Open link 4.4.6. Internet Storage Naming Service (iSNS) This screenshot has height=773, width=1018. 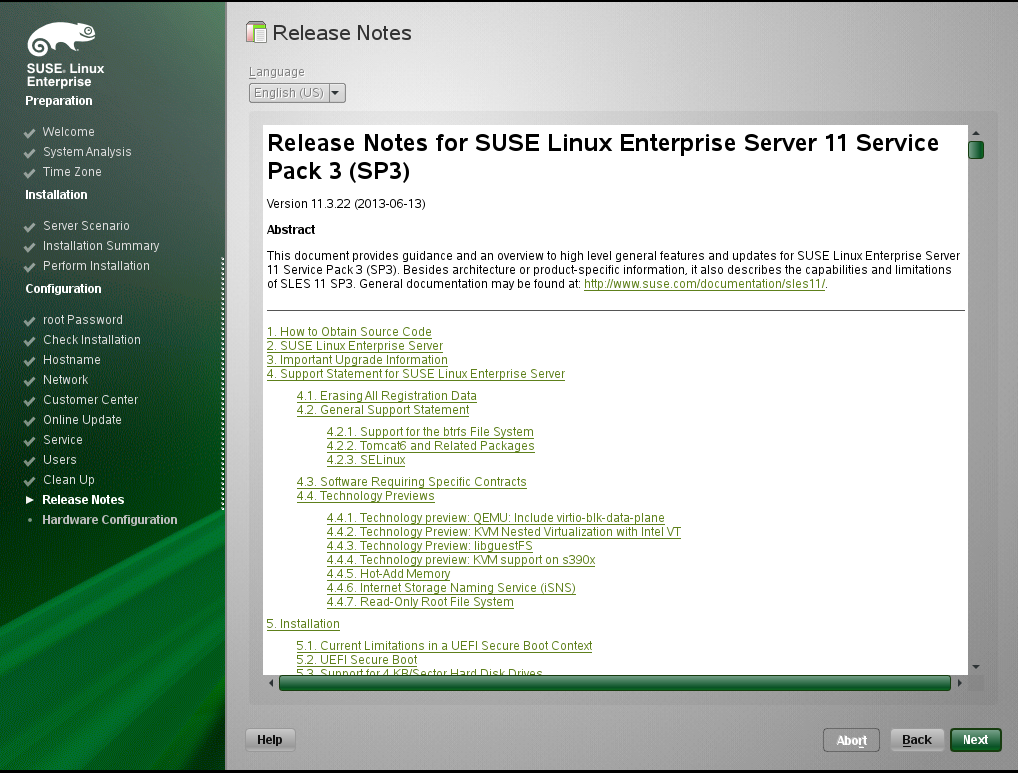click(451, 588)
